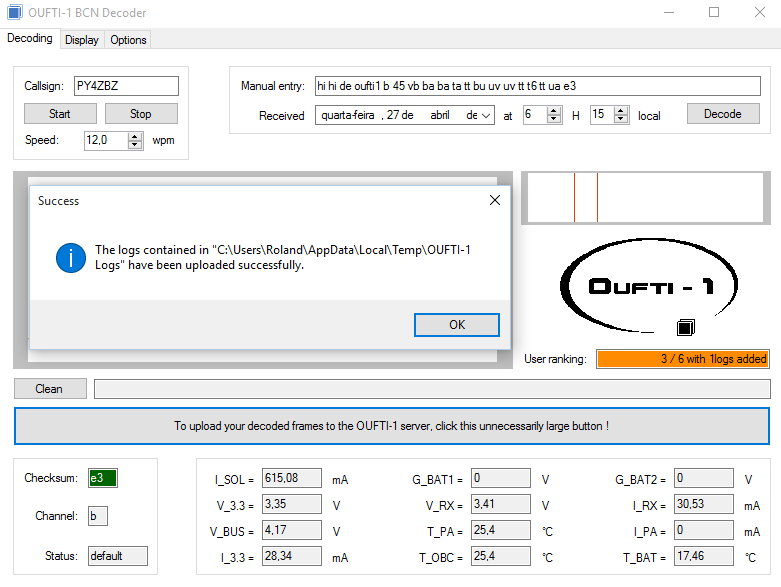Click the Manual entry text field
This screenshot has width=781, height=587.
[x=537, y=86]
